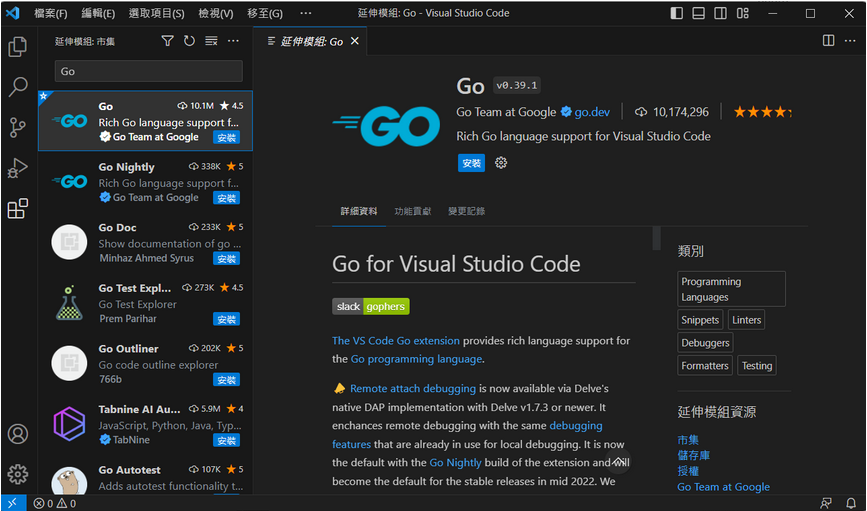Image resolution: width=867 pixels, height=511 pixels.
Task: Select the Formatters category tag
Action: coord(705,366)
